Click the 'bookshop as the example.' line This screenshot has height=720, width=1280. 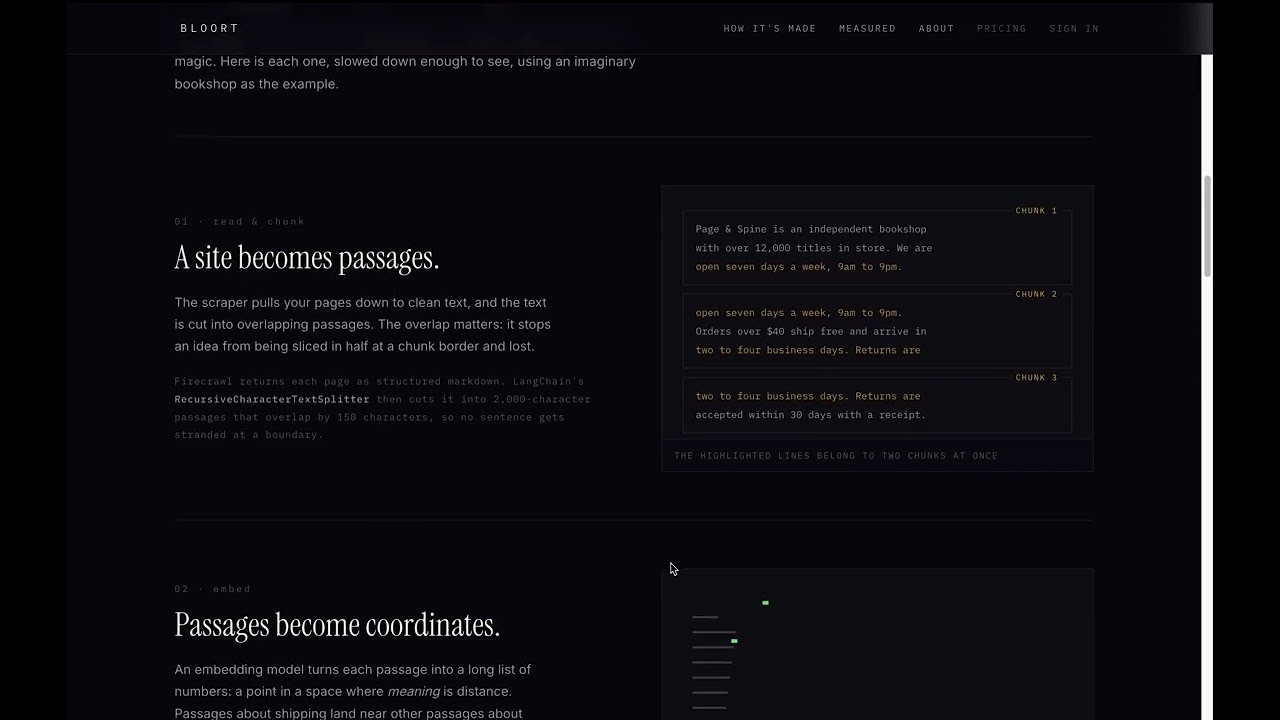pos(256,84)
